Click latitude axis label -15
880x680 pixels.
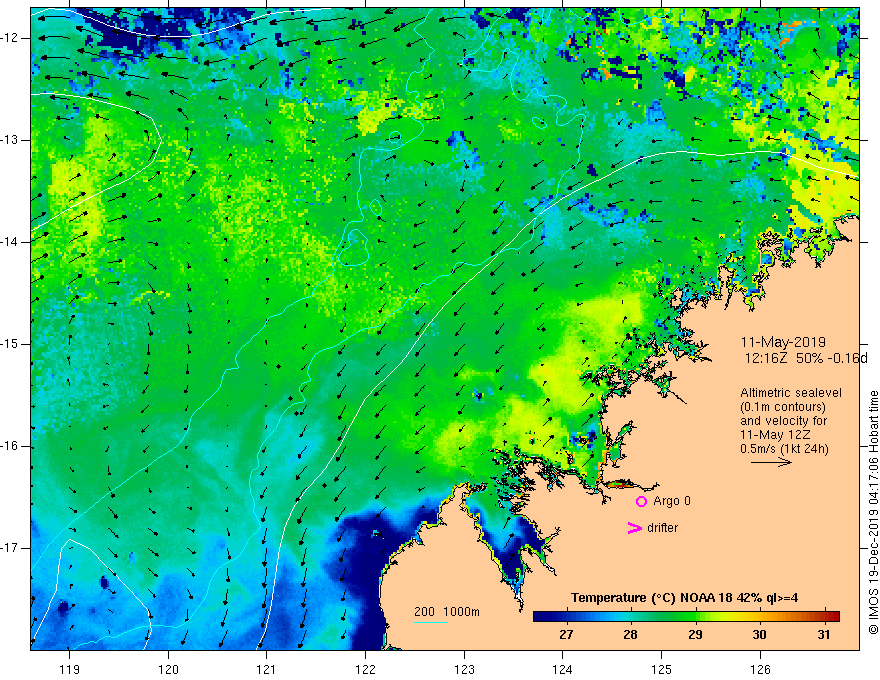coord(10,344)
